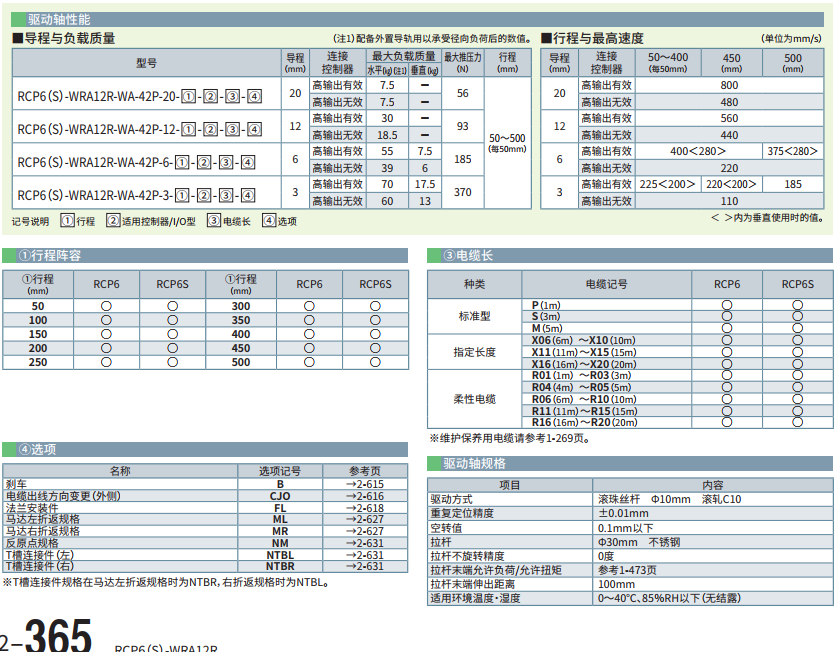Click option code NM
This screenshot has width=837, height=652.
[x=280, y=543]
